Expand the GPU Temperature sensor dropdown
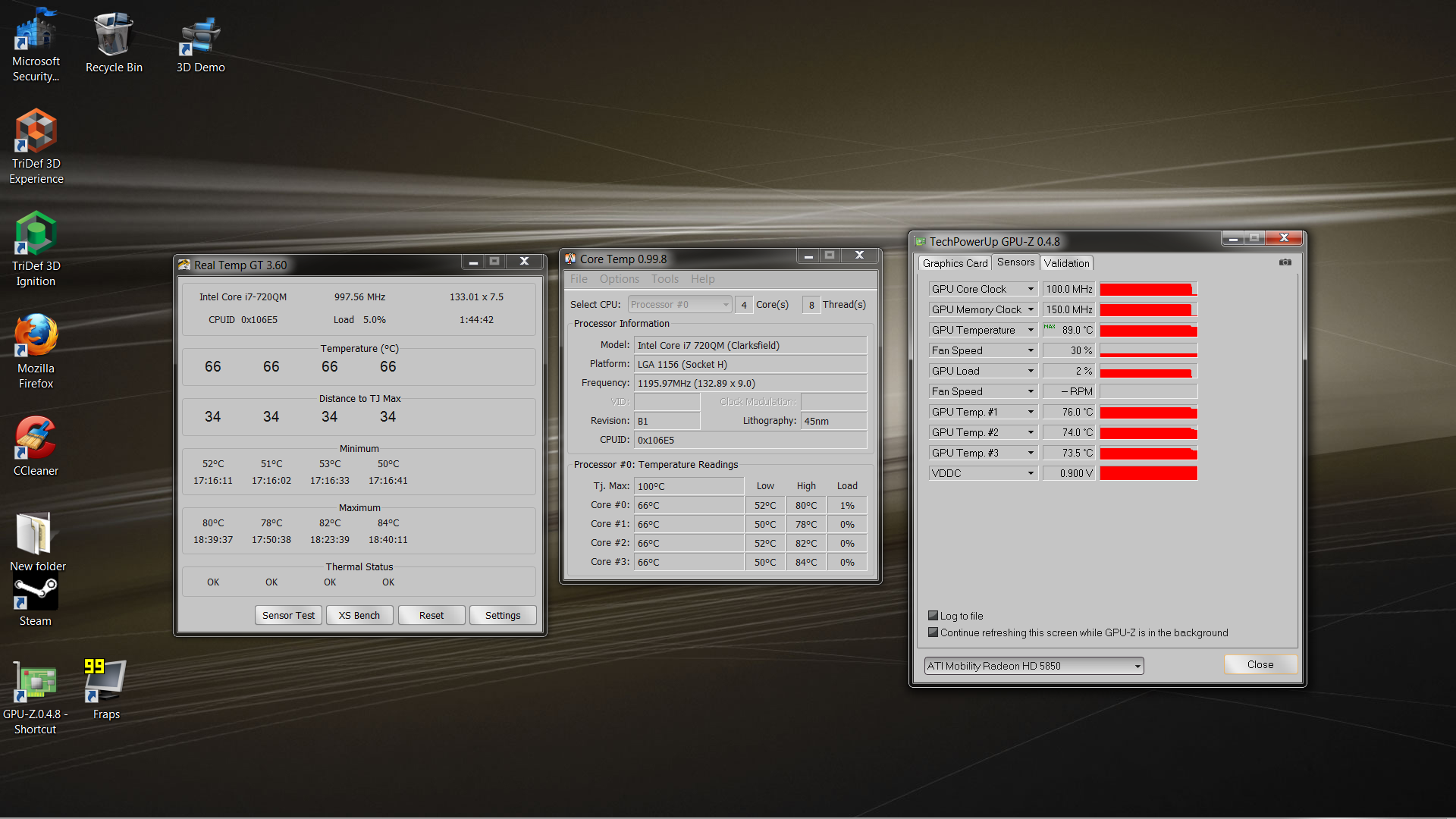The height and width of the screenshot is (819, 1456). [1031, 330]
